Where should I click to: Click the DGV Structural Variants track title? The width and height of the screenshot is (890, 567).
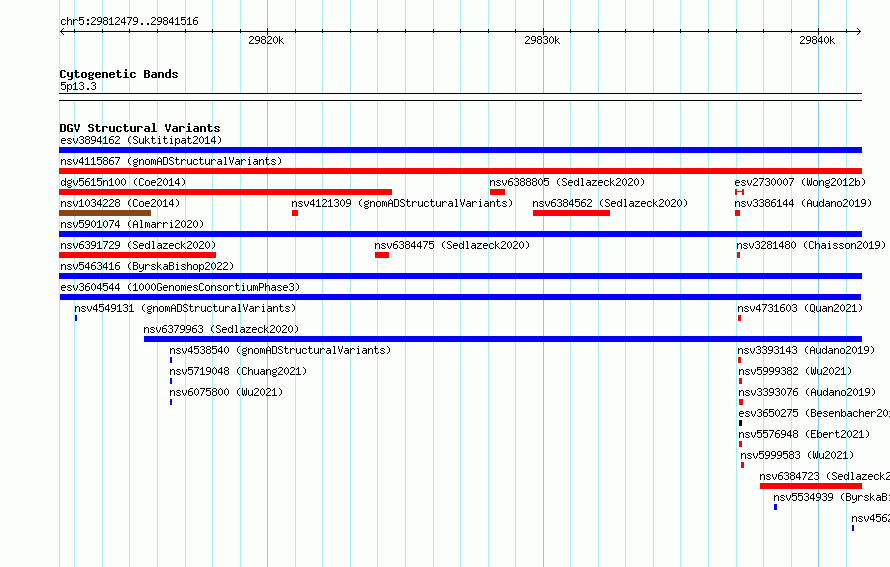pyautogui.click(x=140, y=128)
